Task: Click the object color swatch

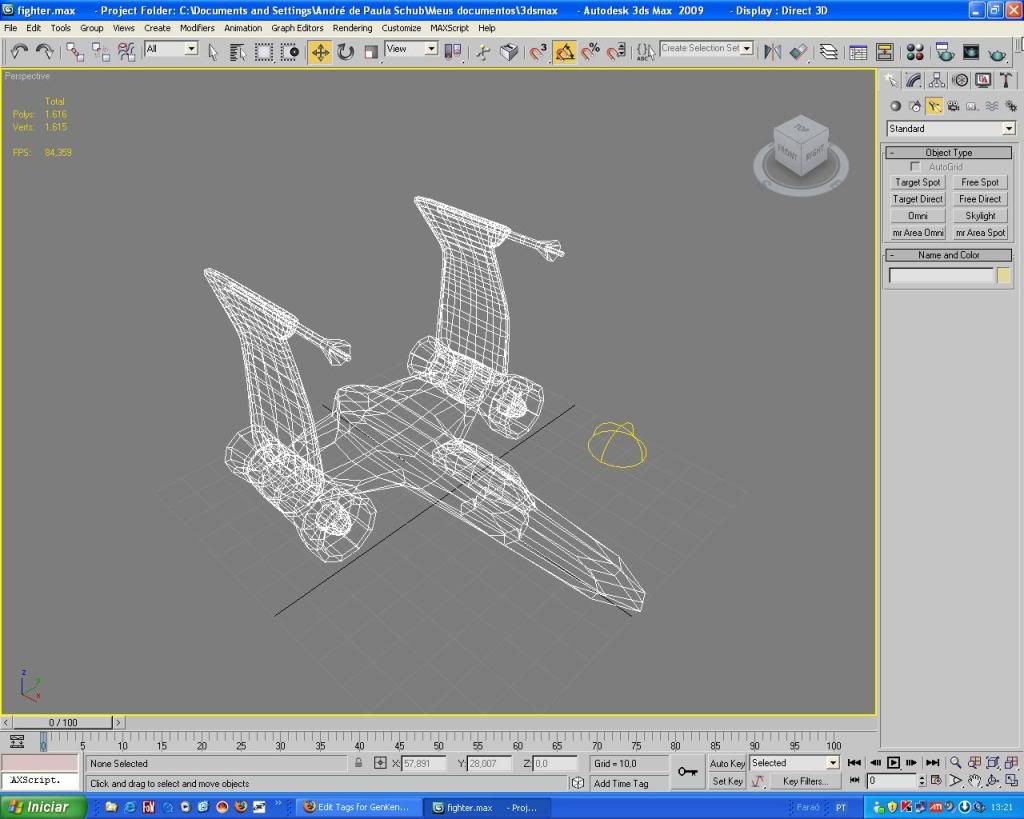Action: 1004,276
